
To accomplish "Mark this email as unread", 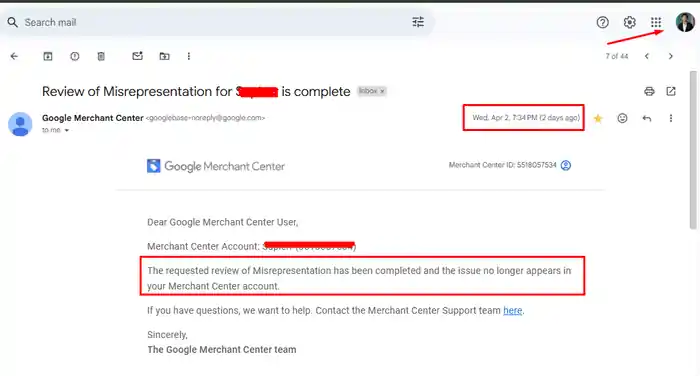I will 138,56.
